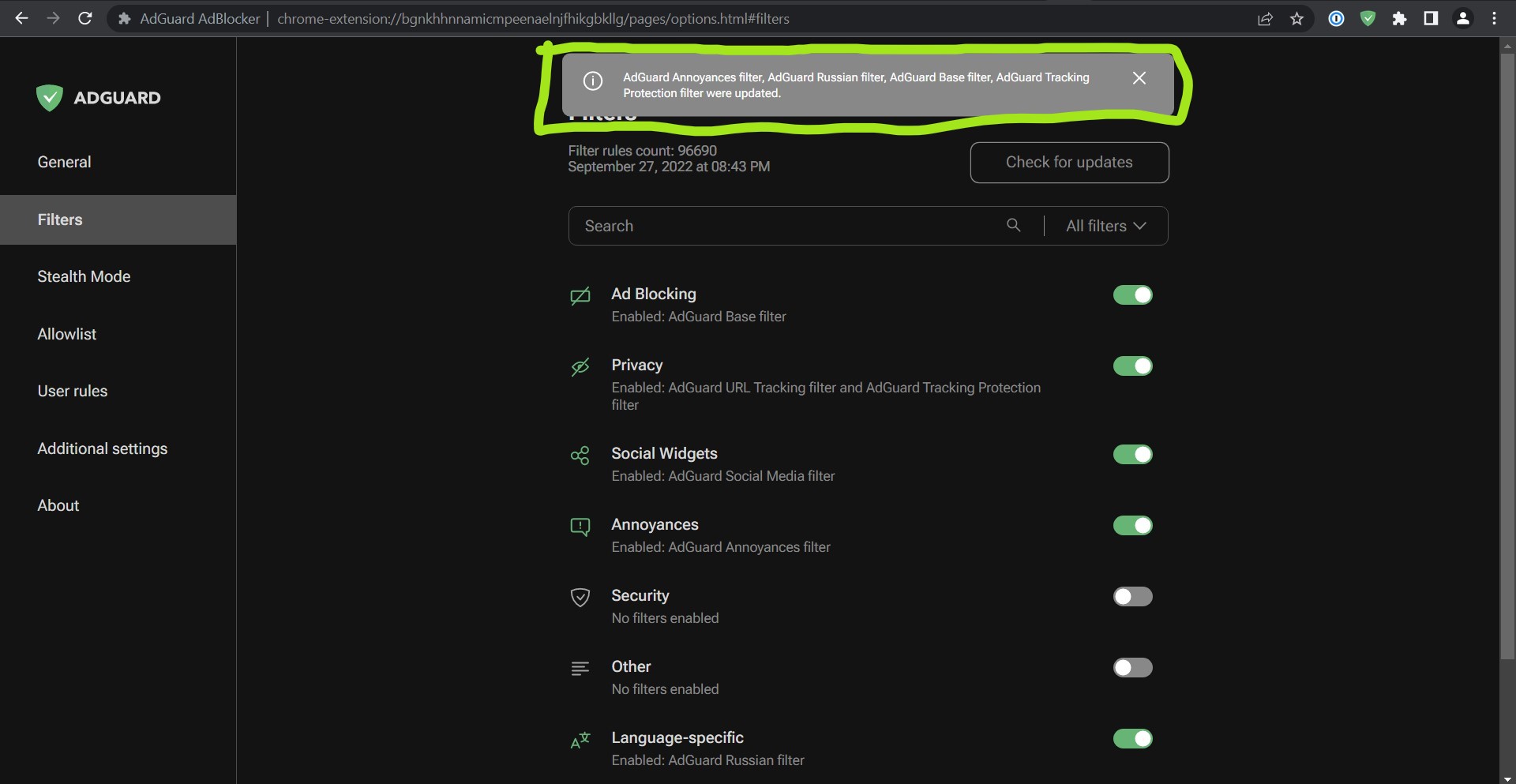Click the browser forward arrow
Viewport: 1516px width, 784px height.
(53, 18)
